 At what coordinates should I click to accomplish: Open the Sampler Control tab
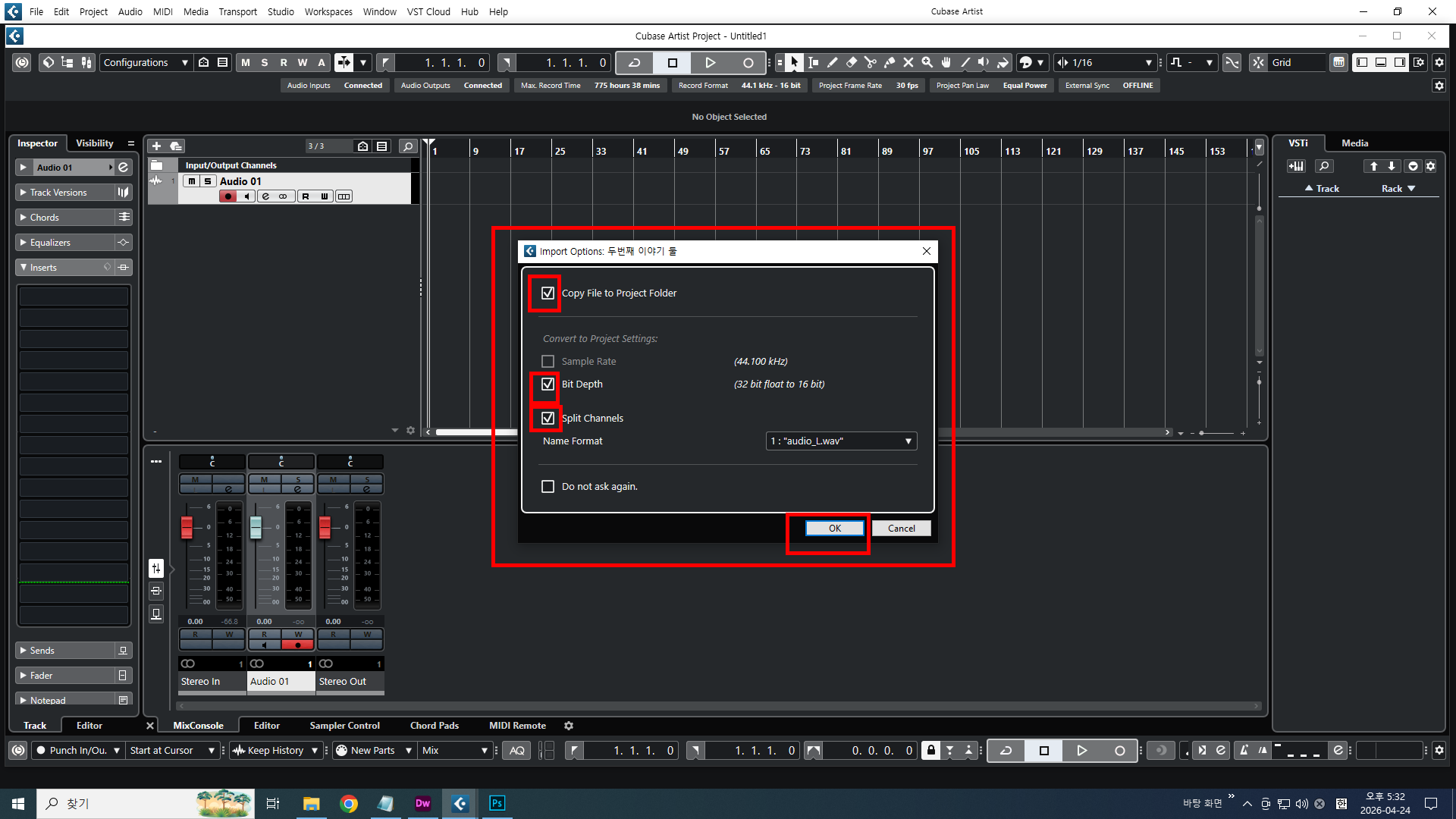[344, 726]
